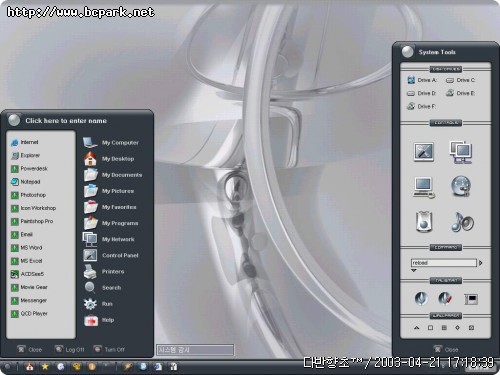Open the icon left of the sound control
The image size is (500, 375).
pos(424,221)
